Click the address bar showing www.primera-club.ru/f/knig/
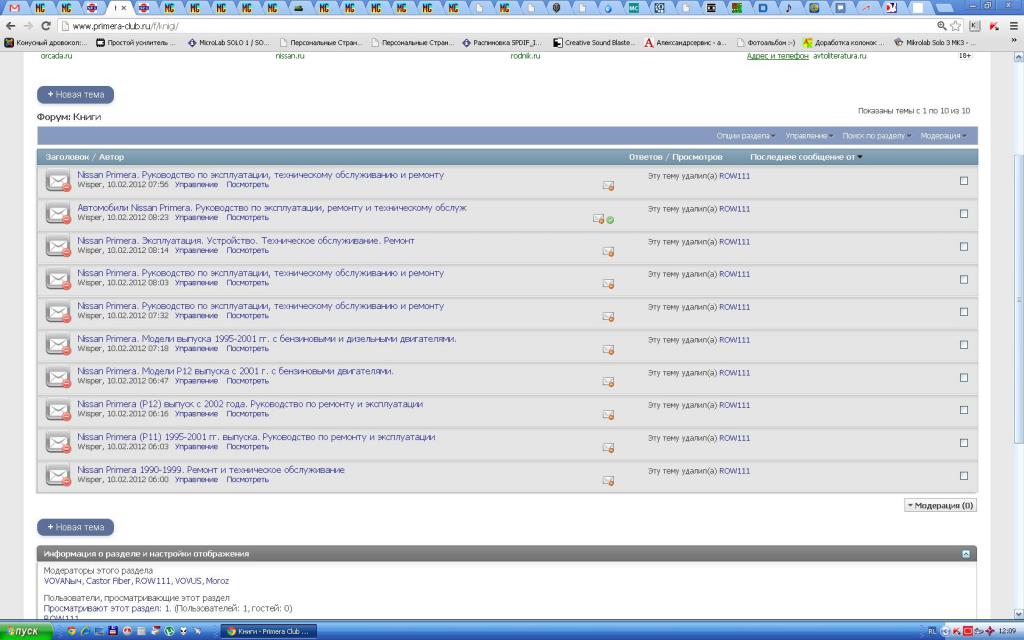 (x=496, y=26)
